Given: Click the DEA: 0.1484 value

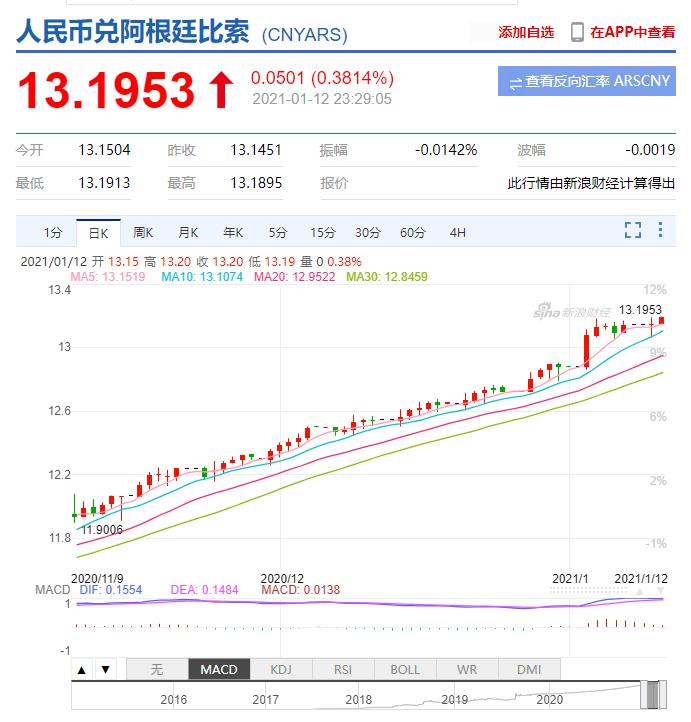Looking at the screenshot, I should click(204, 590).
